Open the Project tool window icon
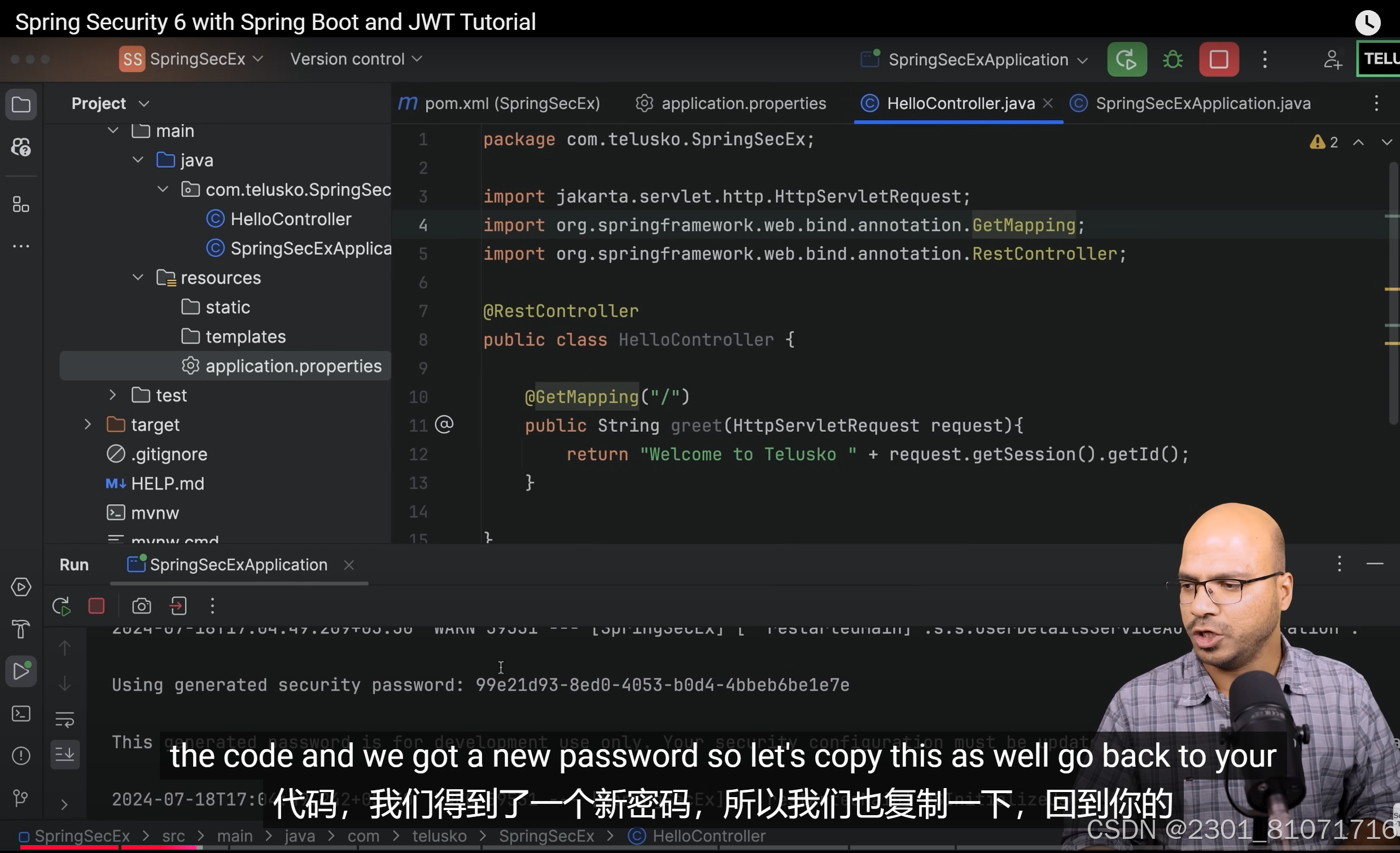Image resolution: width=1400 pixels, height=853 pixels. [21, 104]
